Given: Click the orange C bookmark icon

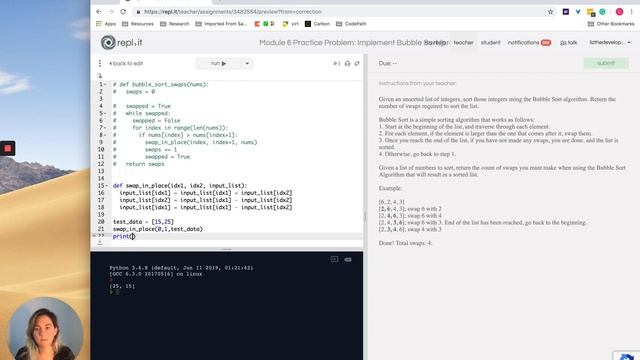Looking at the screenshot, I should (257, 24).
